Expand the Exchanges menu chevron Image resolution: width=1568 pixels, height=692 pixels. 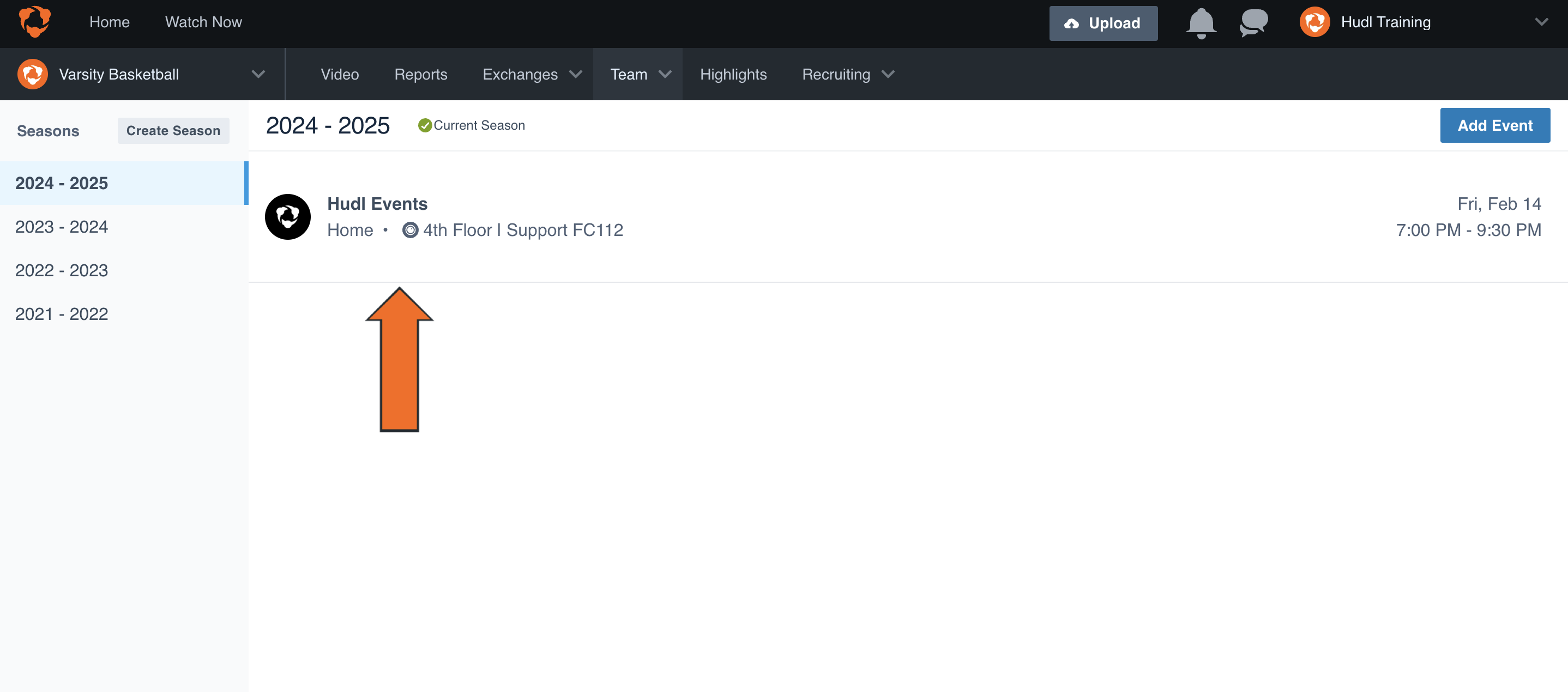click(575, 74)
